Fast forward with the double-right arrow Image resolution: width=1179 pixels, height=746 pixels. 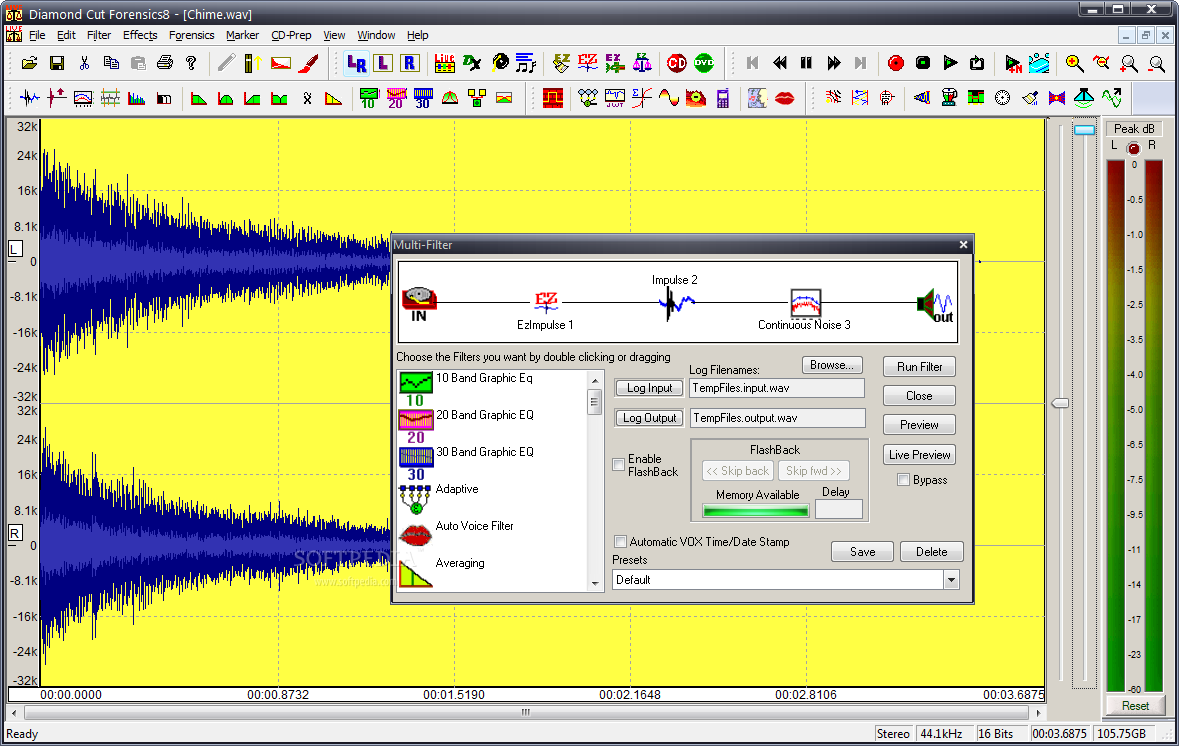coord(834,63)
